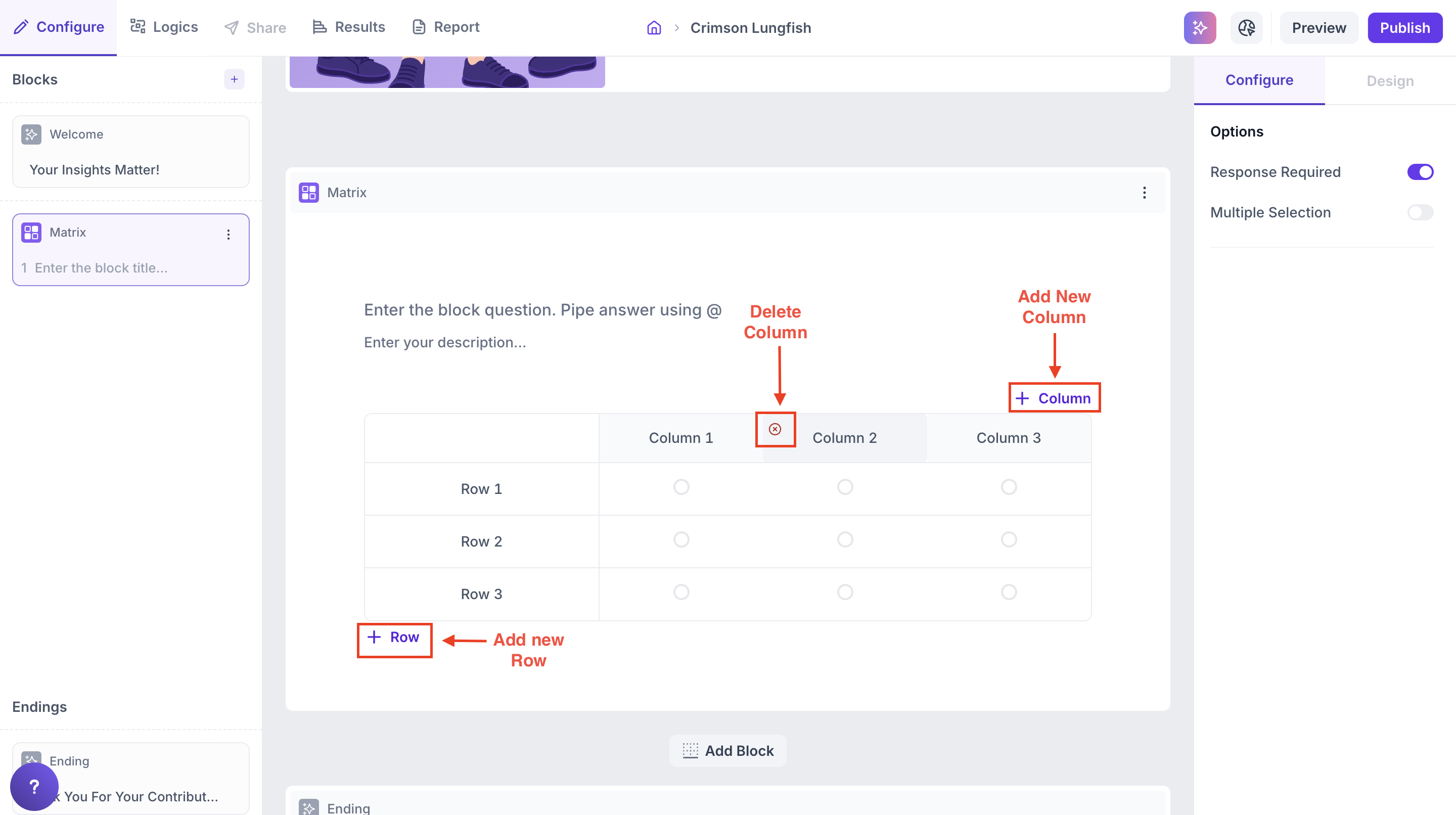
Task: Click the block question input field
Action: (x=542, y=310)
